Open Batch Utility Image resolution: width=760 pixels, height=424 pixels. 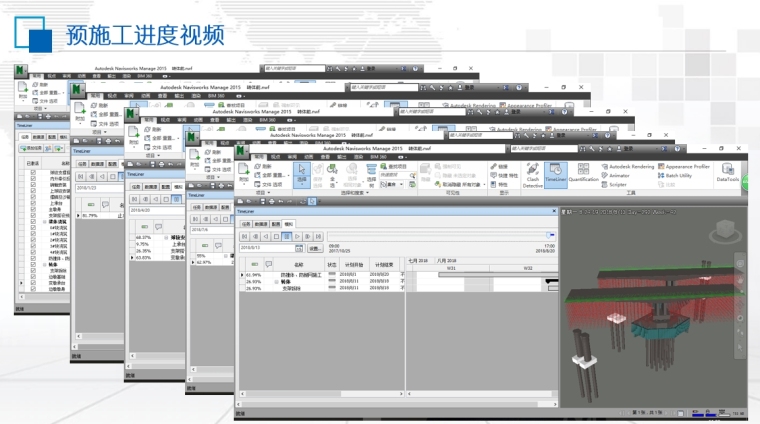(x=690, y=175)
